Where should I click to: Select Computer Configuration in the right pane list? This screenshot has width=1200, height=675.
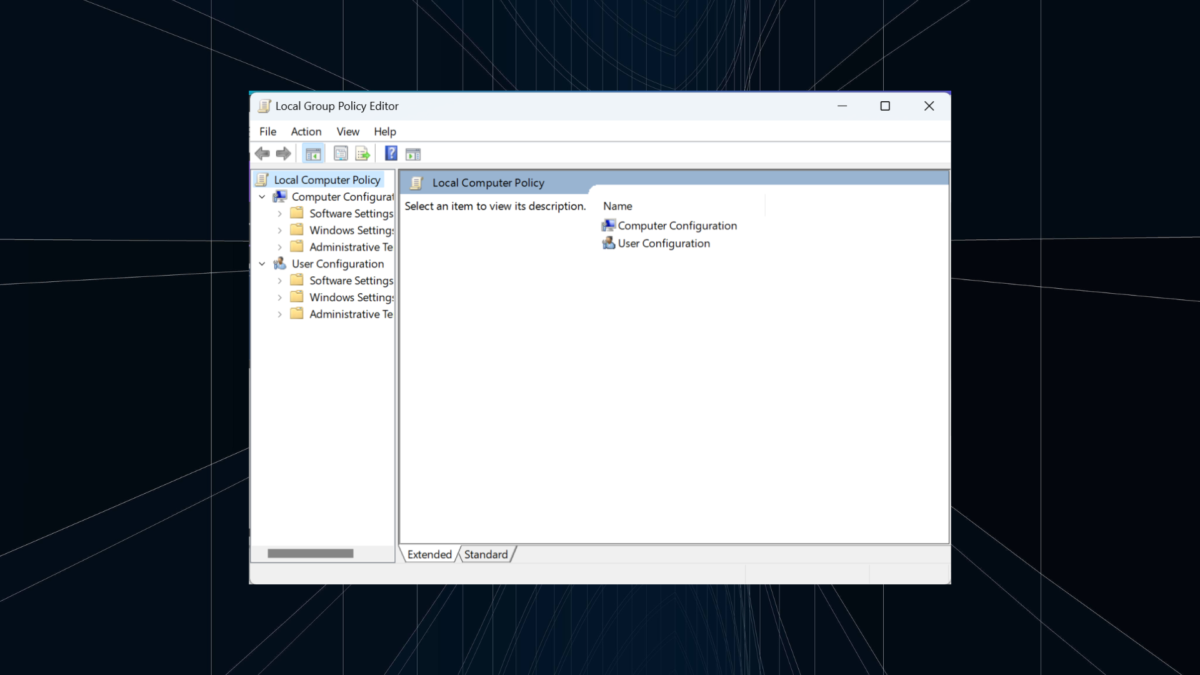[x=669, y=226]
